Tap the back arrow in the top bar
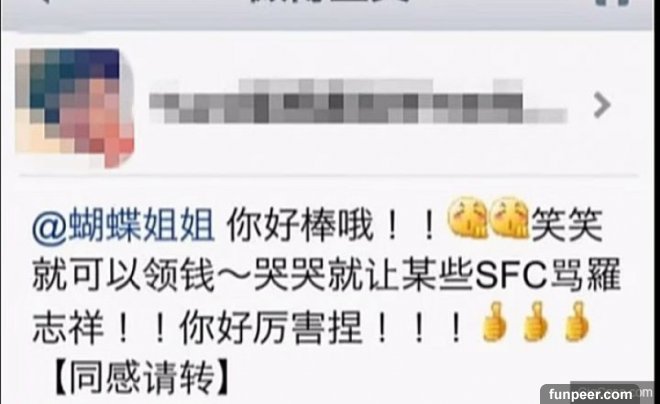 pos(47,2)
